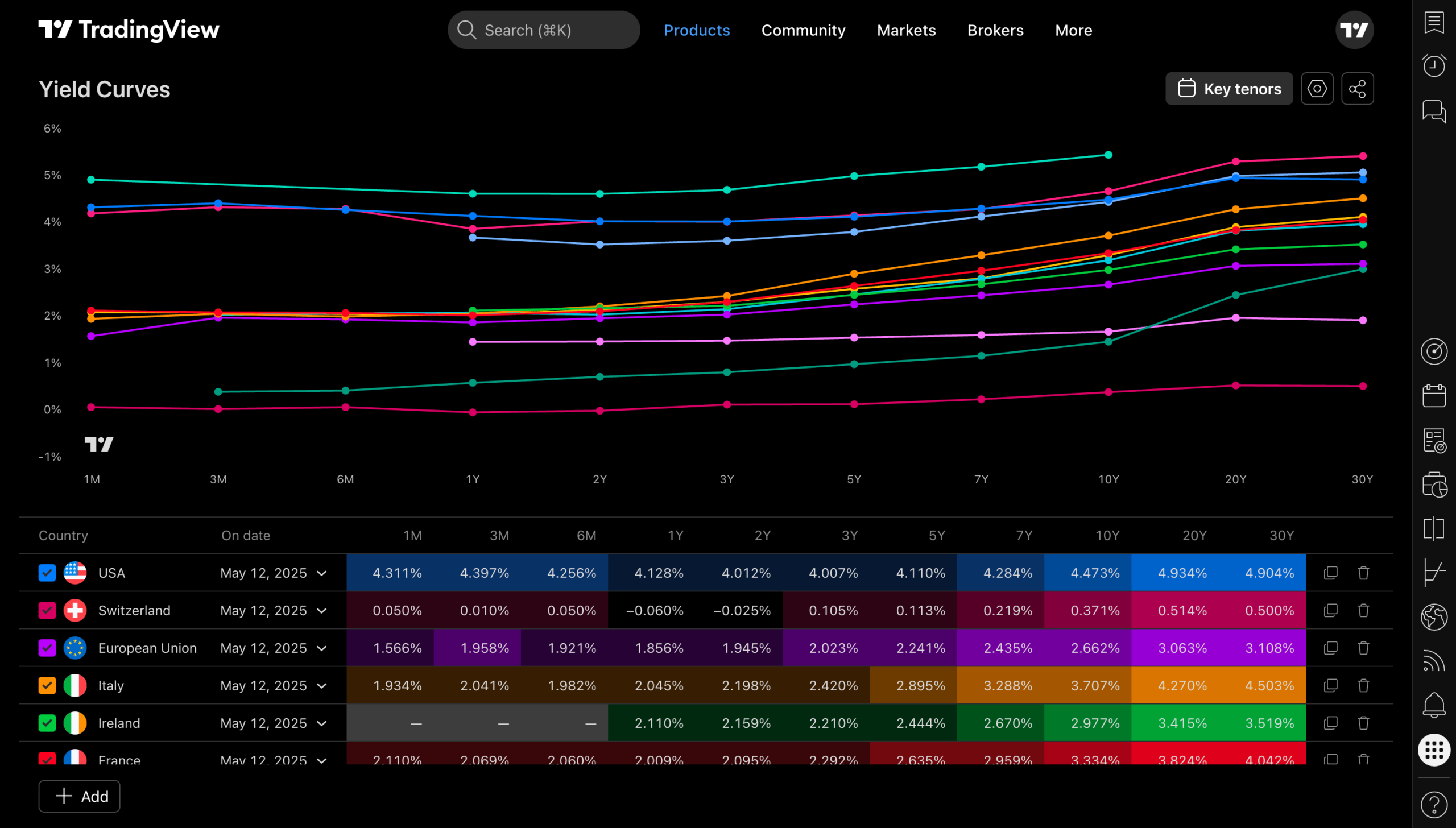Open the target radar icon in sidebar
The width and height of the screenshot is (1456, 828).
pos(1434,351)
